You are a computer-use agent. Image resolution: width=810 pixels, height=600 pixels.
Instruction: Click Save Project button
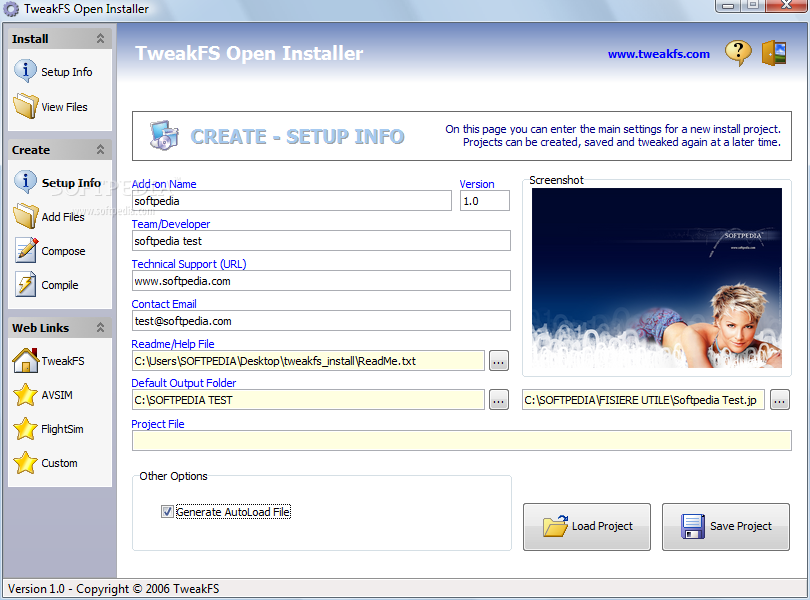pyautogui.click(x=726, y=527)
